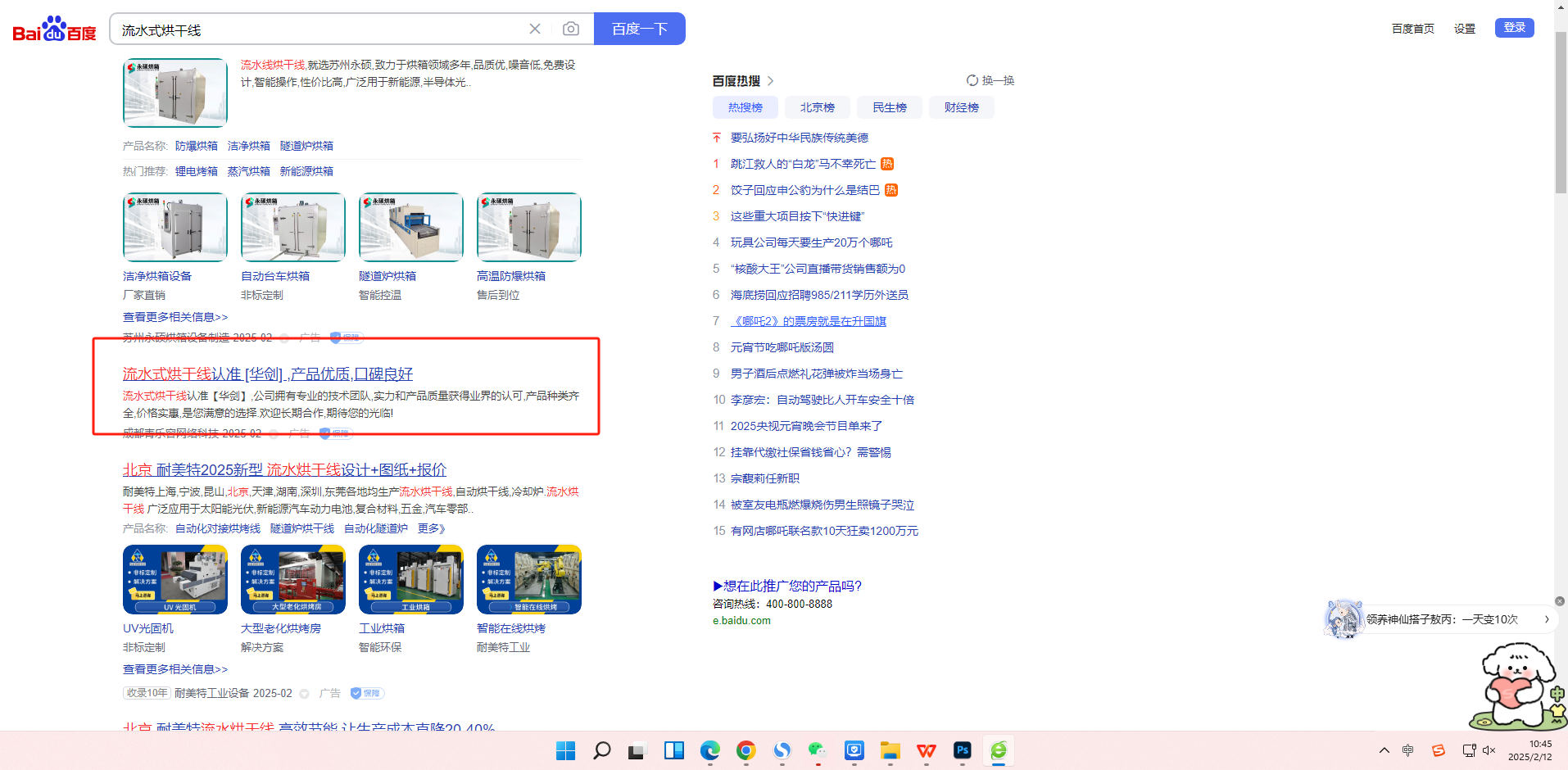Click the 登录 login button

[1514, 28]
